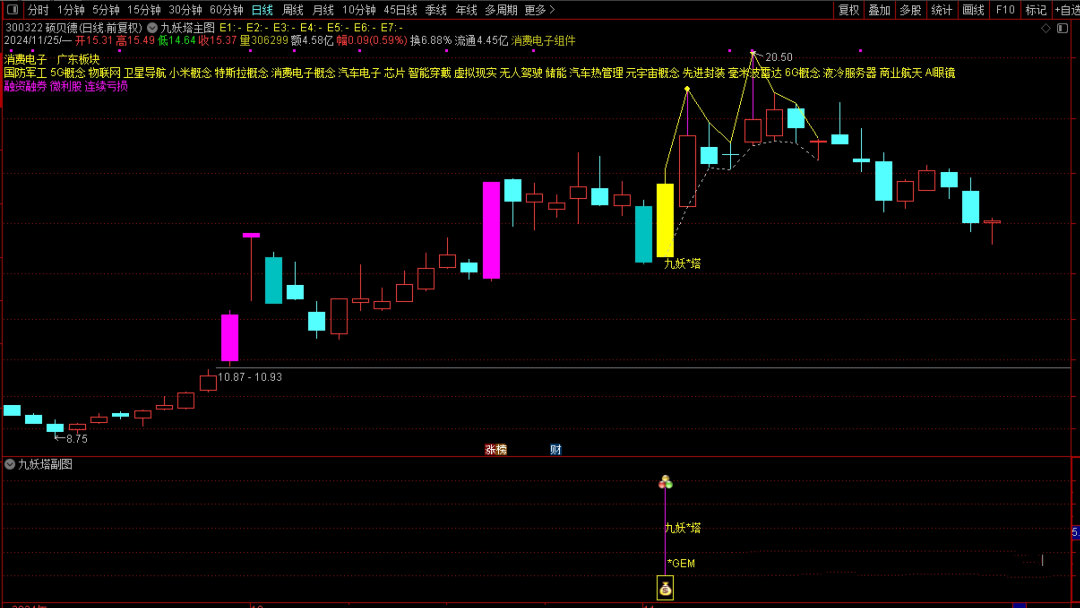Click the red 涨榜 marker icon
The width and height of the screenshot is (1080, 608).
(x=495, y=450)
